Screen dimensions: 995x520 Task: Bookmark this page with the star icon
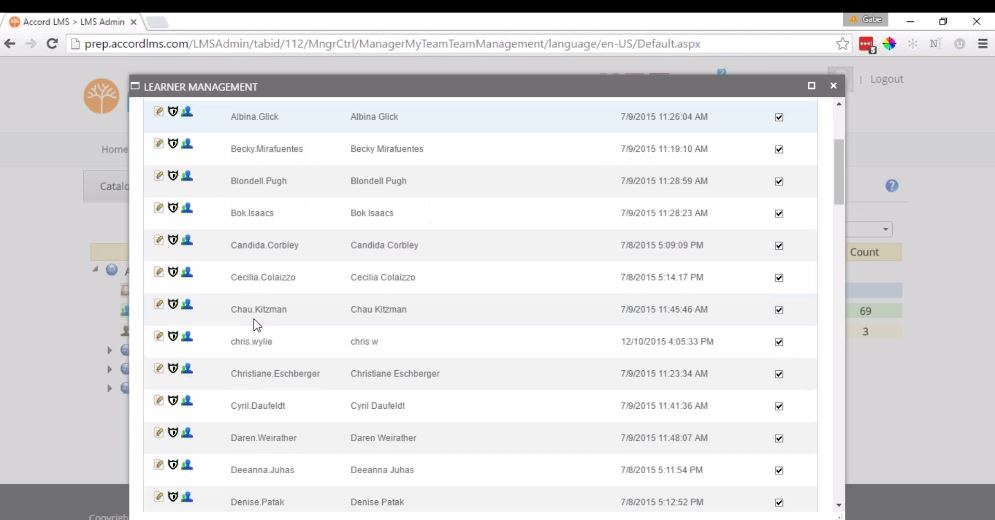click(x=843, y=44)
